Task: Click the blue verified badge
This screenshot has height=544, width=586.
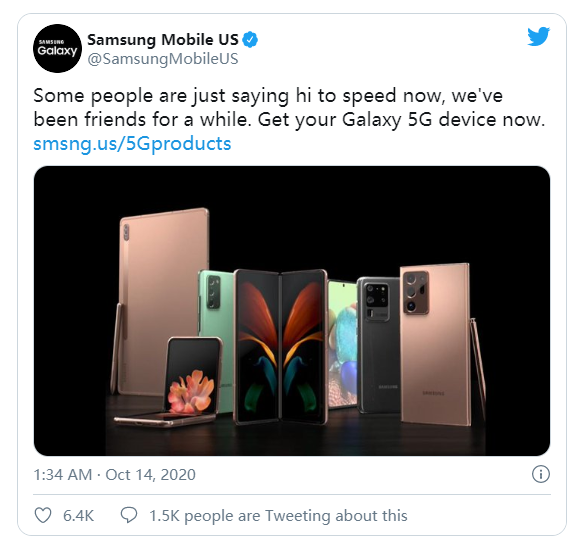Action: pos(250,40)
